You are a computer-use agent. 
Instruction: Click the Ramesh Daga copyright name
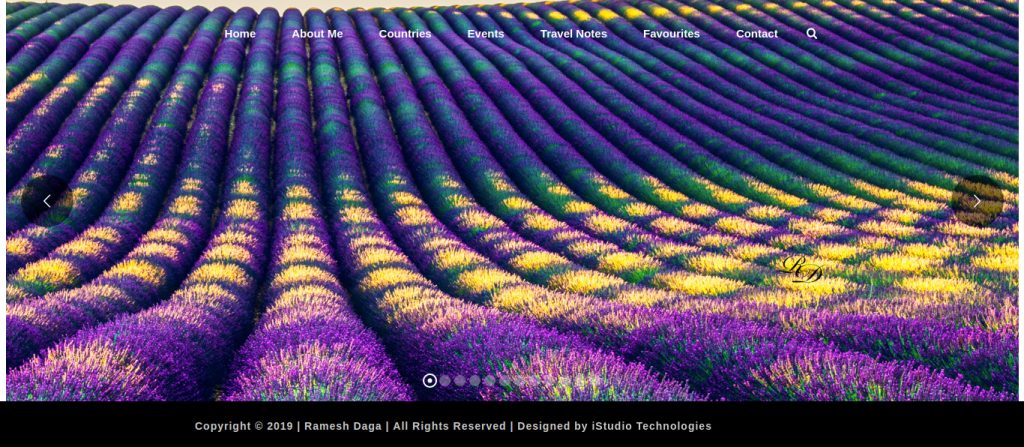click(x=343, y=426)
